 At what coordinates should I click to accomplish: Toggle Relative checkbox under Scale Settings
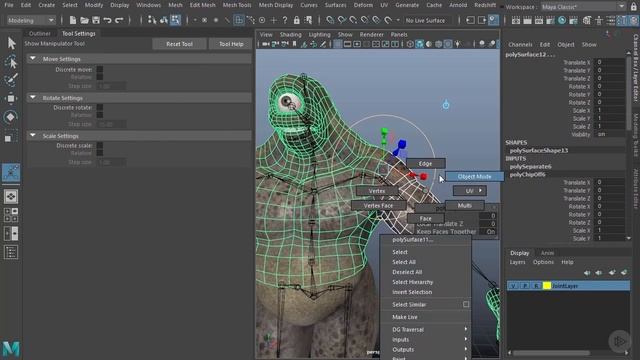pos(100,153)
